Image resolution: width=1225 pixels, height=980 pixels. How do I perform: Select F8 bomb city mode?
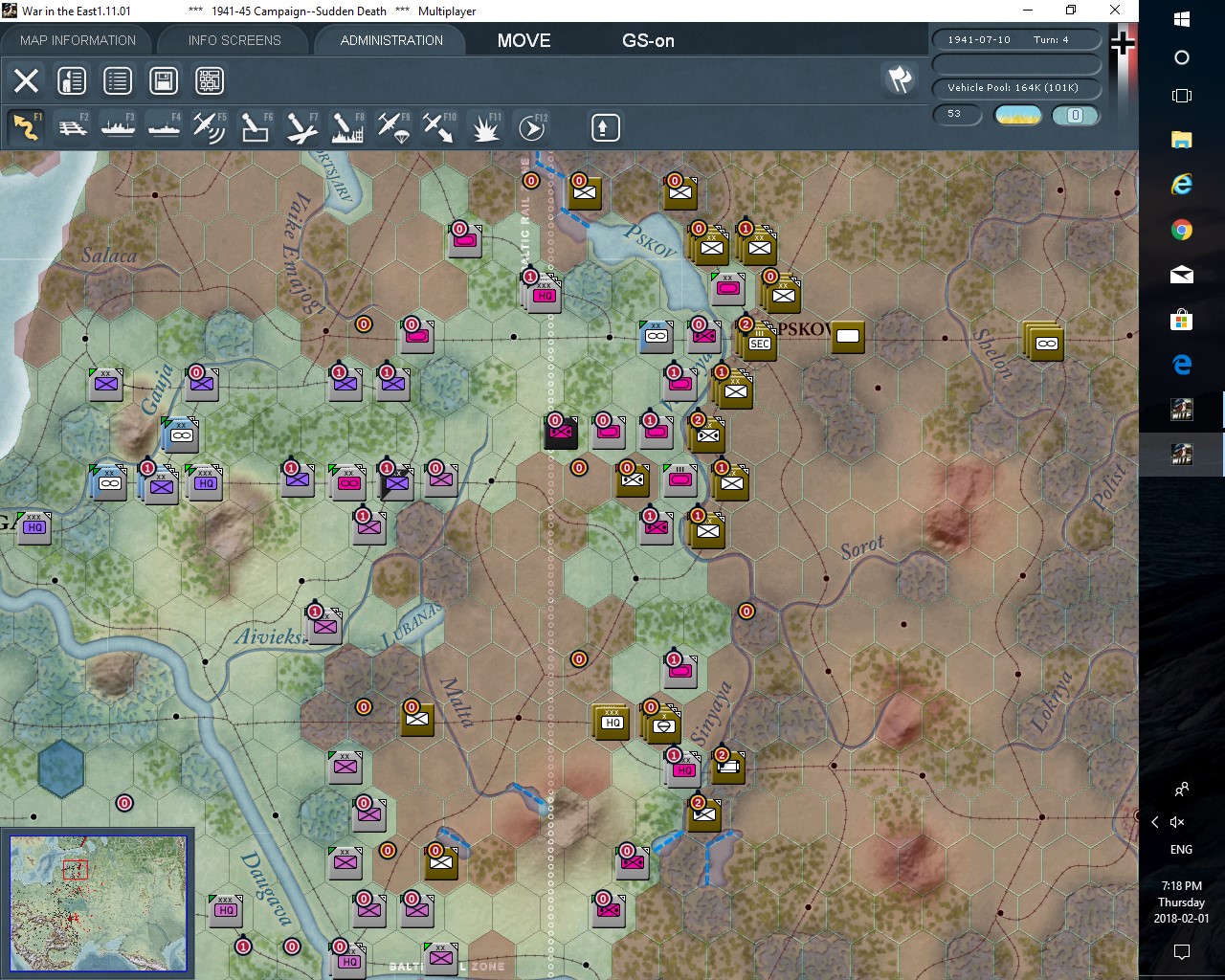click(347, 127)
